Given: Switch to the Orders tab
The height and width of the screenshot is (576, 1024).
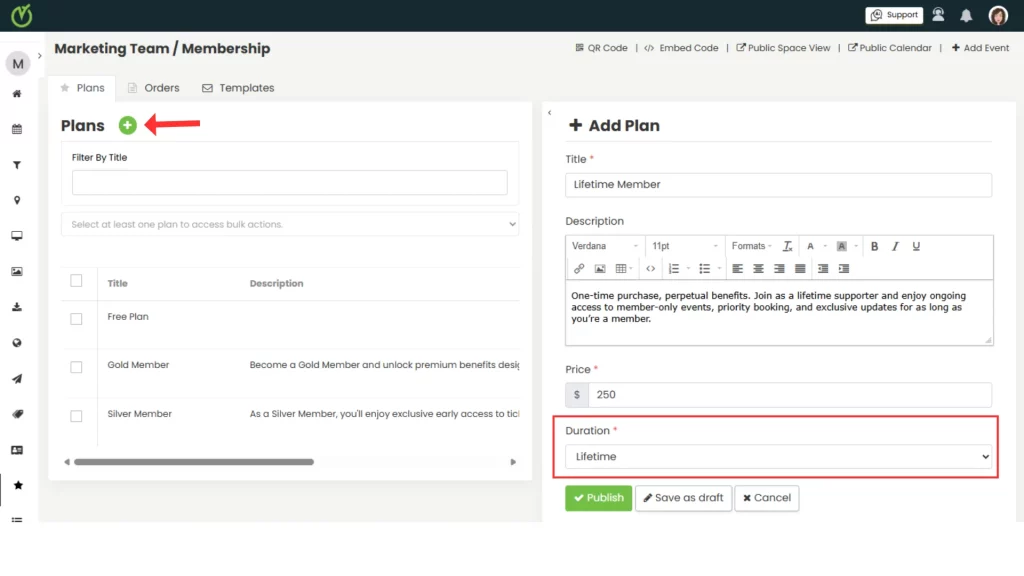Looking at the screenshot, I should click(x=153, y=88).
